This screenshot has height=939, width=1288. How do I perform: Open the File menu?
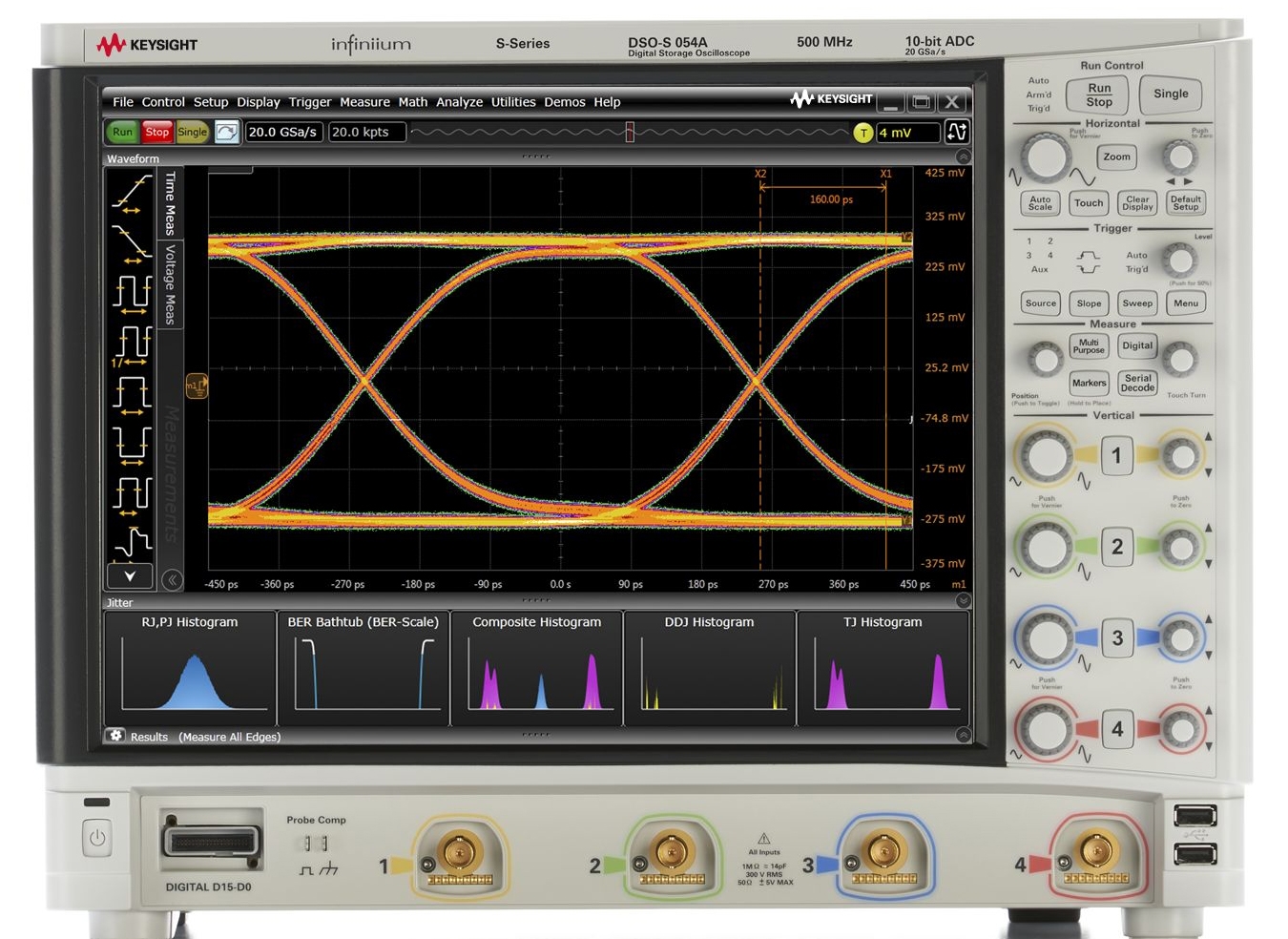click(x=123, y=102)
